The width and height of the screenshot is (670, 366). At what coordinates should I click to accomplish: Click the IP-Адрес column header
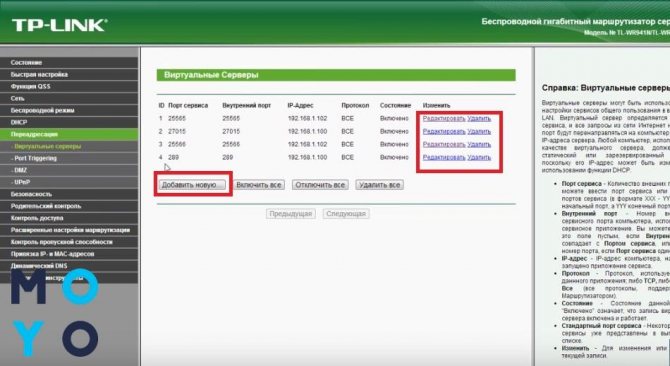coord(300,105)
